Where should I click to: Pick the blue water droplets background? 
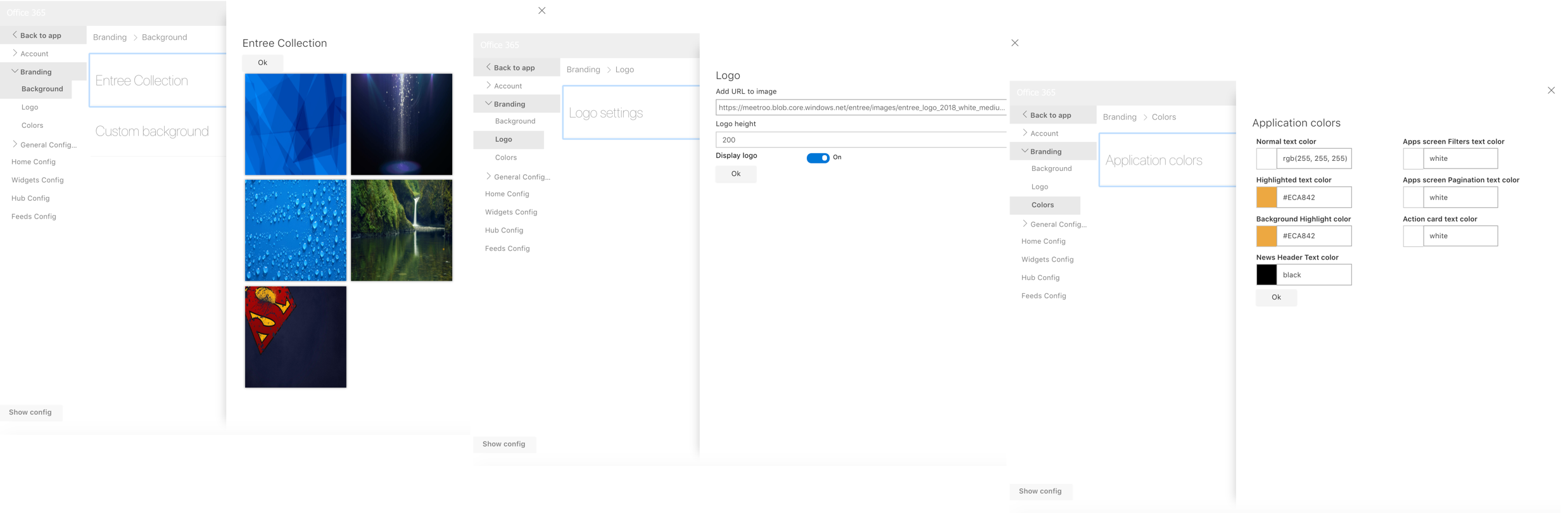[296, 231]
